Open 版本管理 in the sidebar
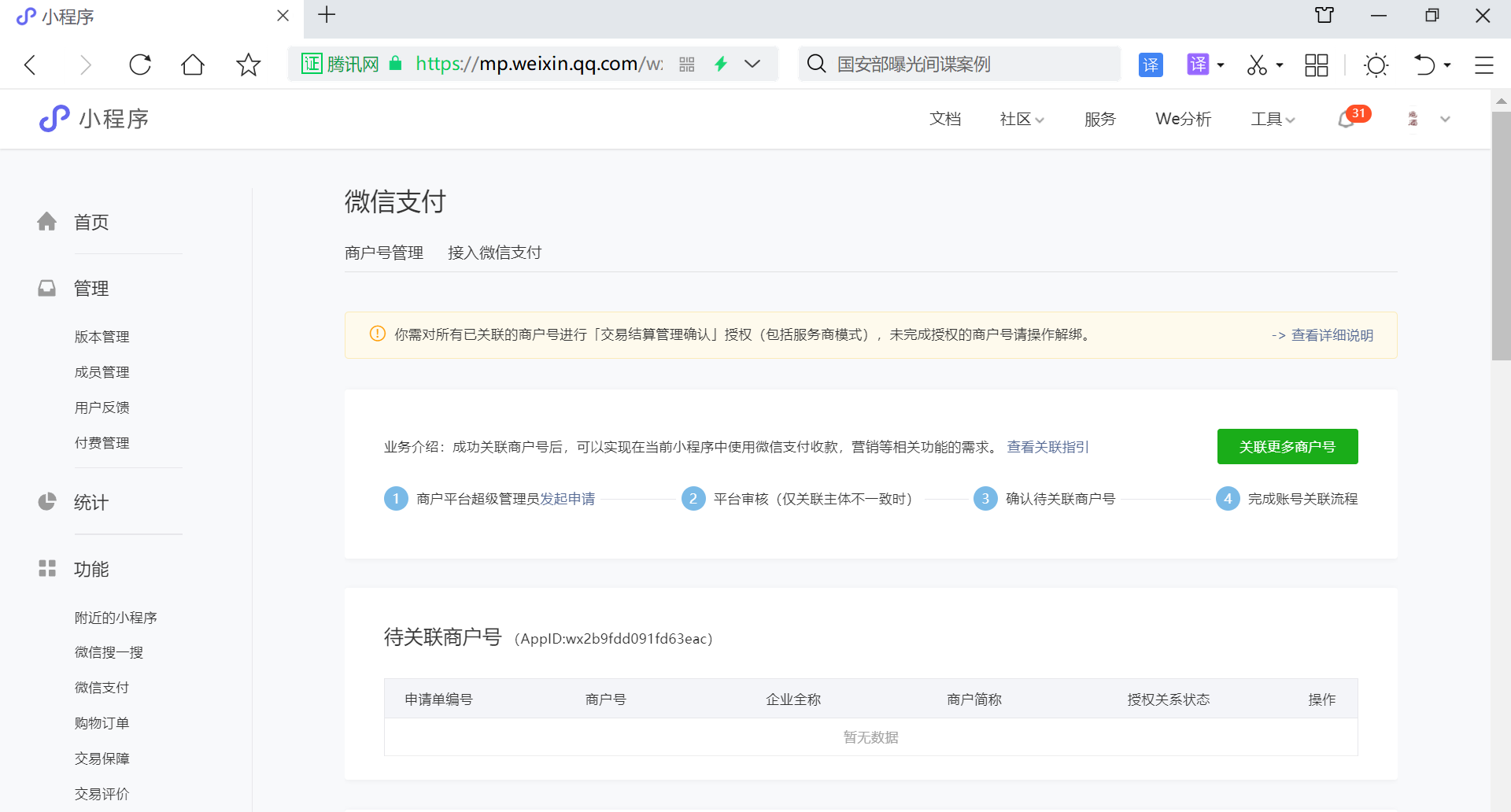 click(102, 337)
